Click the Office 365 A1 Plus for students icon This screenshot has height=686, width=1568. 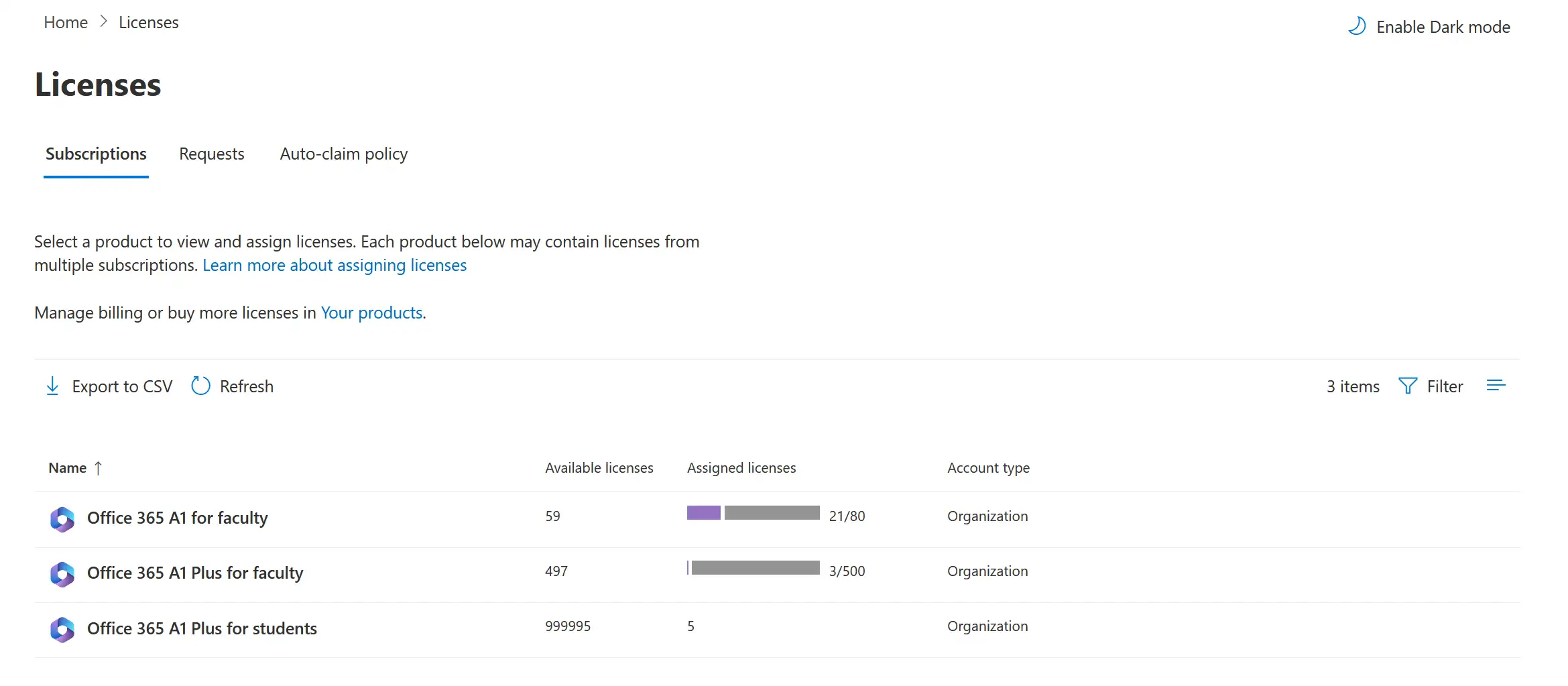pos(62,629)
